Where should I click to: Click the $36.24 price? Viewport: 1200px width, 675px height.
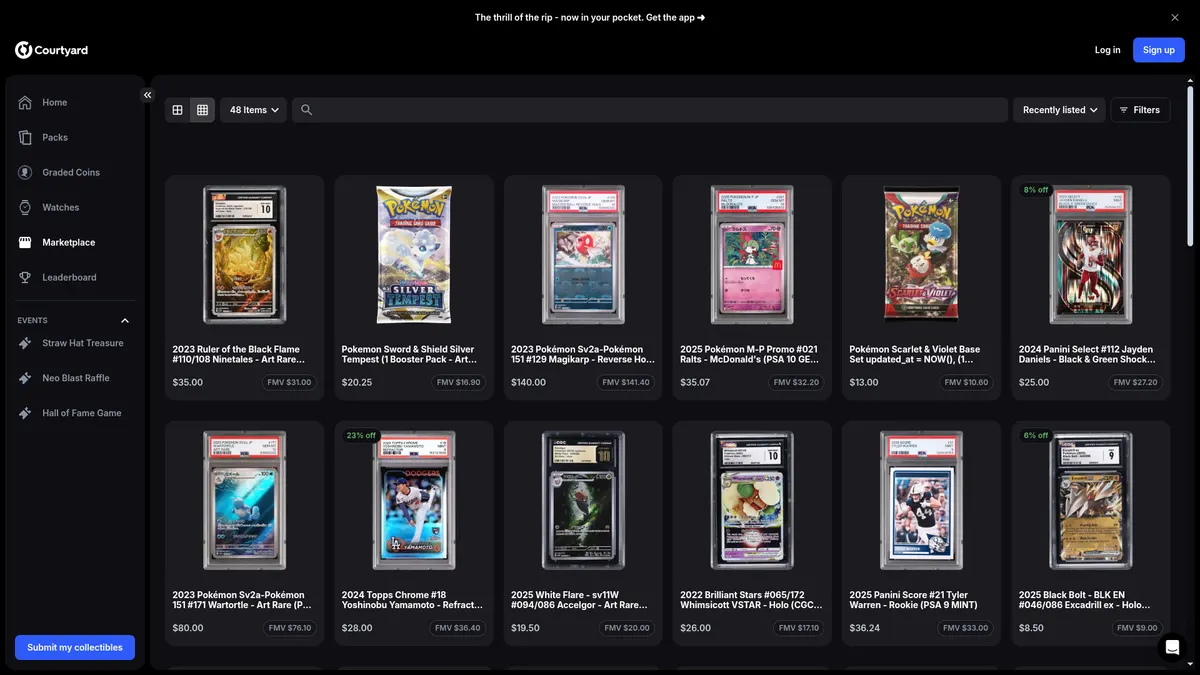(x=865, y=628)
